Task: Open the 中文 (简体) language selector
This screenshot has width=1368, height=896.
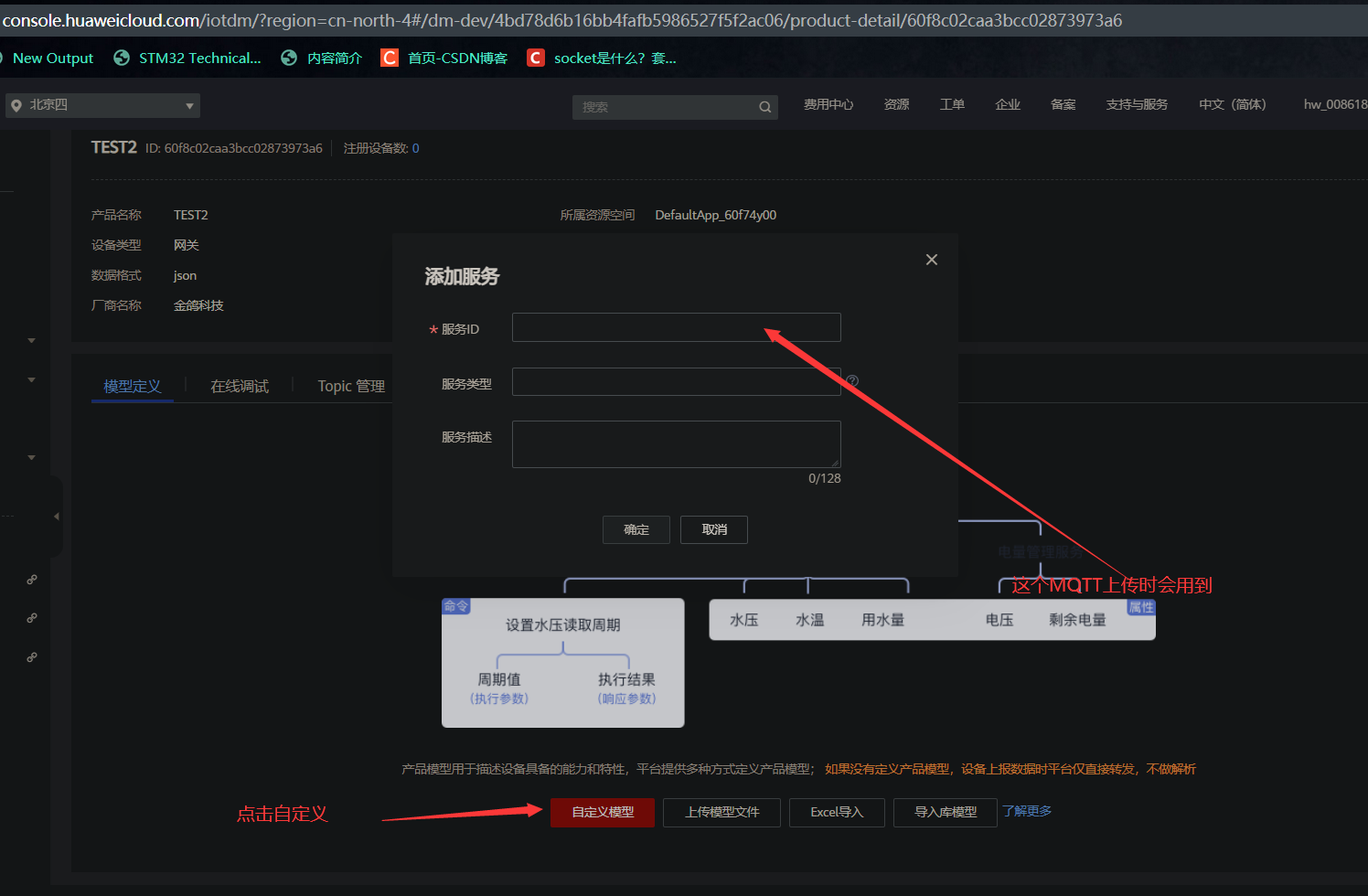Action: point(1233,104)
